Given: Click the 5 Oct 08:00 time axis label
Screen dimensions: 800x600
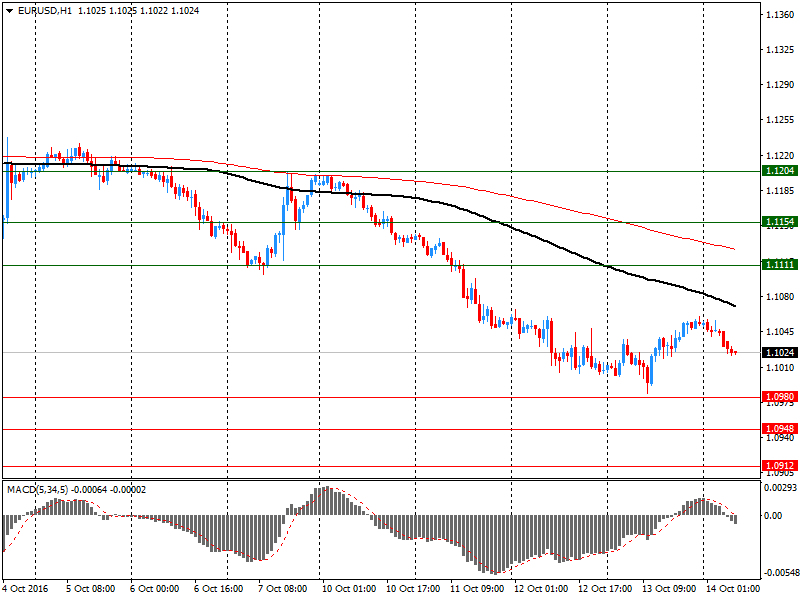Looking at the screenshot, I should tap(91, 589).
